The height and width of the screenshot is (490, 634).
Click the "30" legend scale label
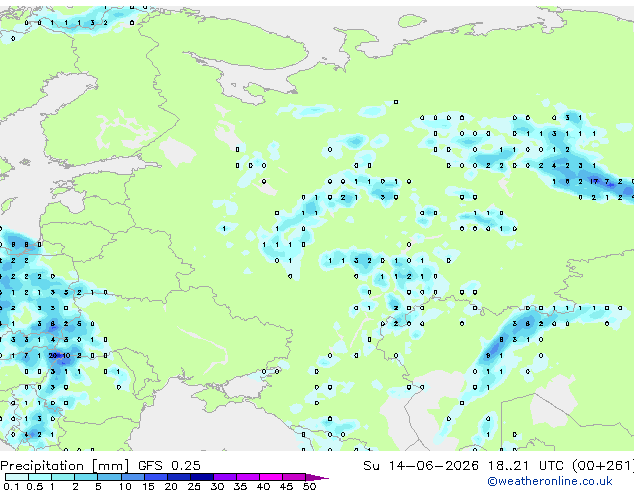point(217,486)
